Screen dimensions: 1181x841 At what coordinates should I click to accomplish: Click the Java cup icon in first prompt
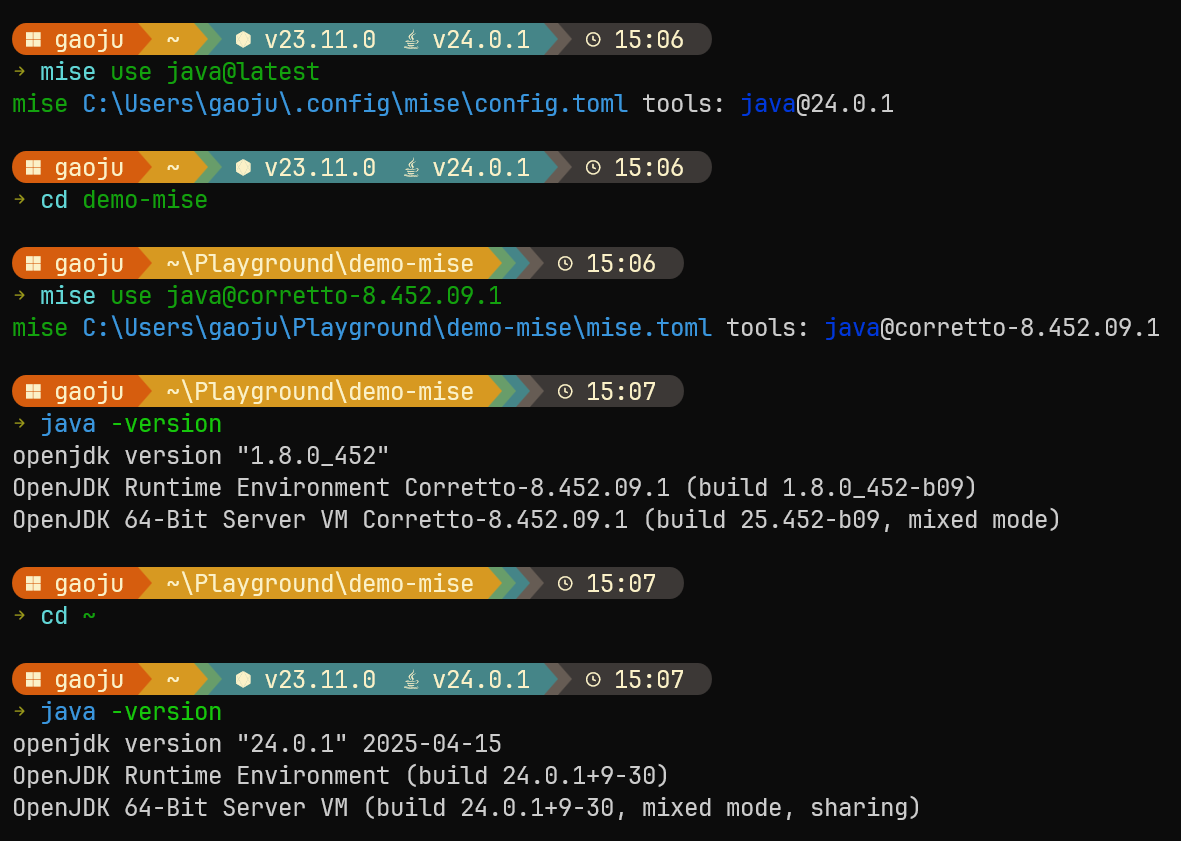pos(411,39)
